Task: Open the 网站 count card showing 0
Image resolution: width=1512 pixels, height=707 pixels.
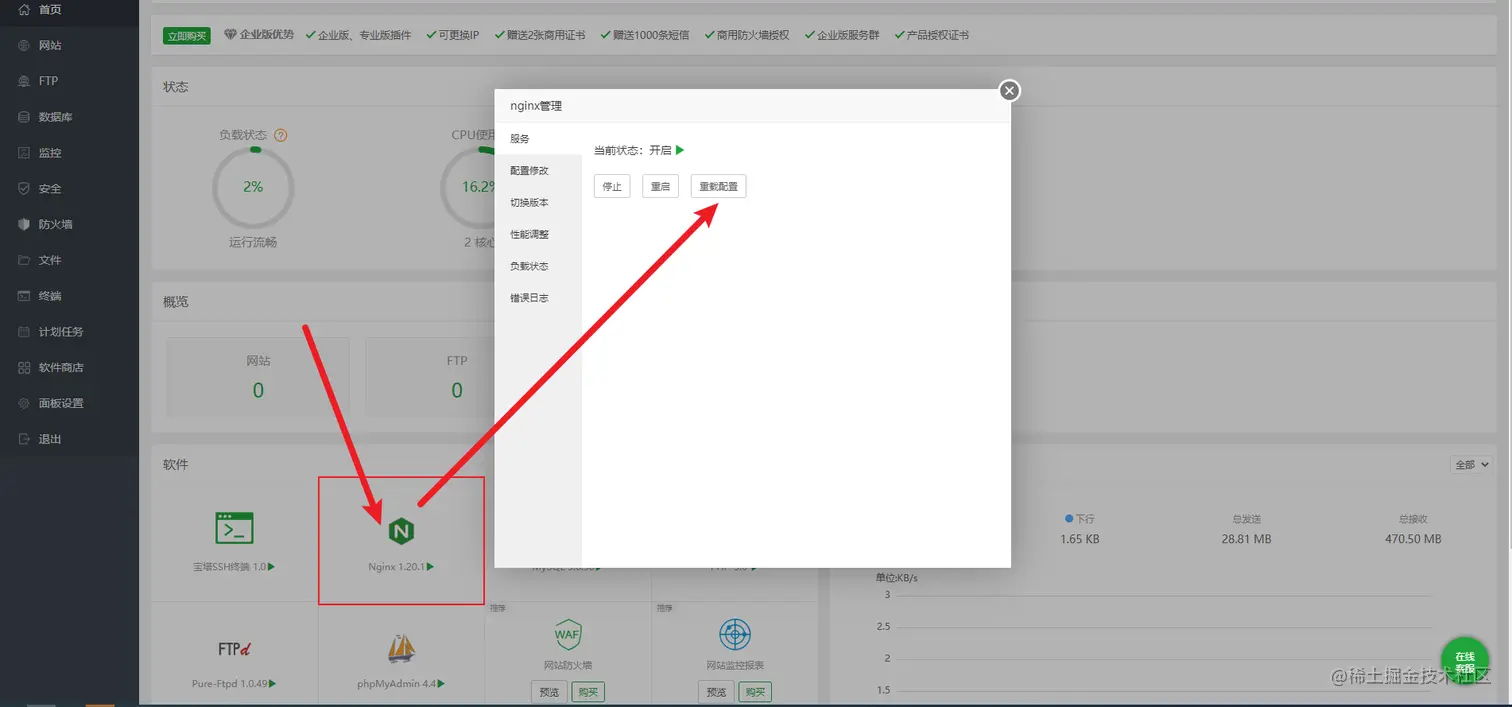Action: pos(258,377)
